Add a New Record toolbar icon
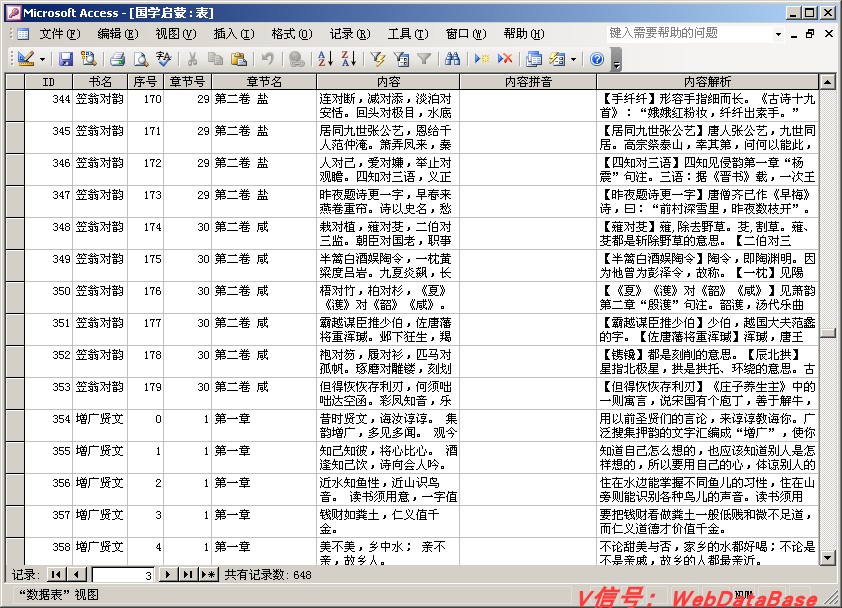The height and width of the screenshot is (608, 842). point(482,59)
